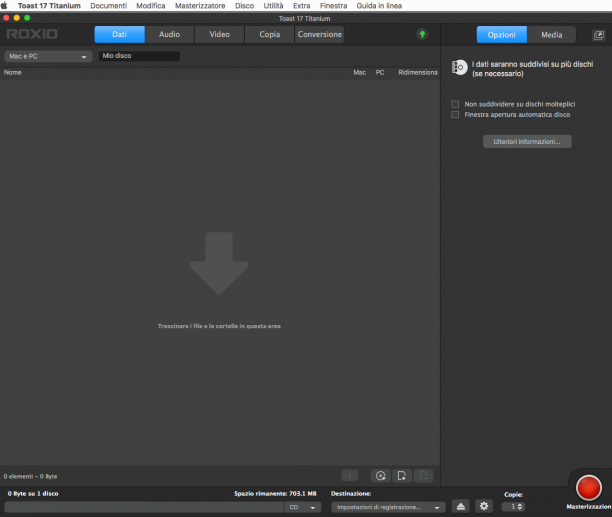Switch to the Video tab
Screen dimensions: 612x517
pos(219,34)
